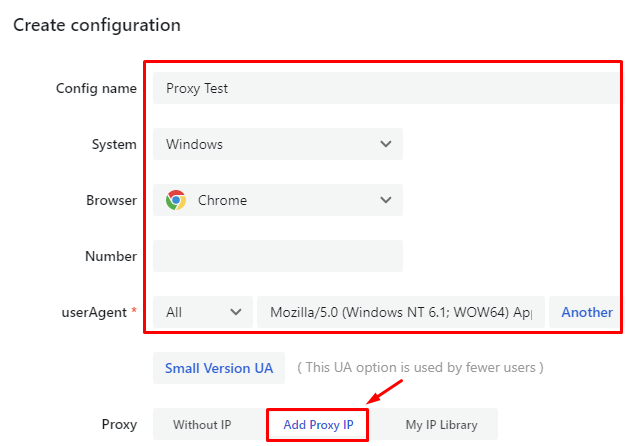Image resolution: width=626 pixels, height=446 pixels.
Task: Click the Config name input field
Action: 385,88
